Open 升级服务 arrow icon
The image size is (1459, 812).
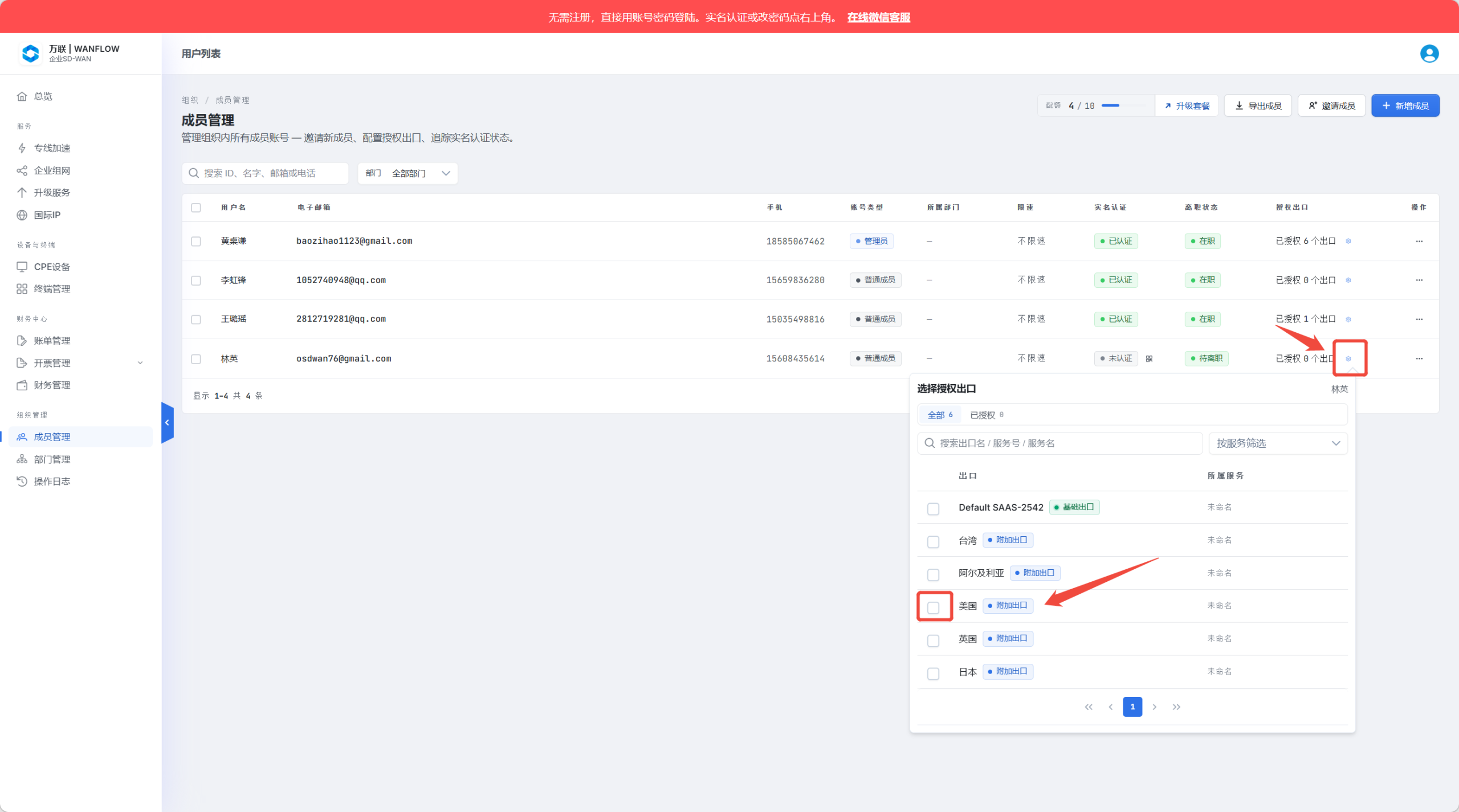tap(22, 193)
